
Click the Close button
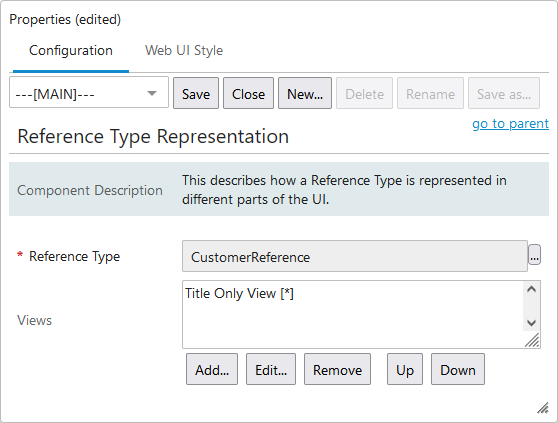[248, 93]
